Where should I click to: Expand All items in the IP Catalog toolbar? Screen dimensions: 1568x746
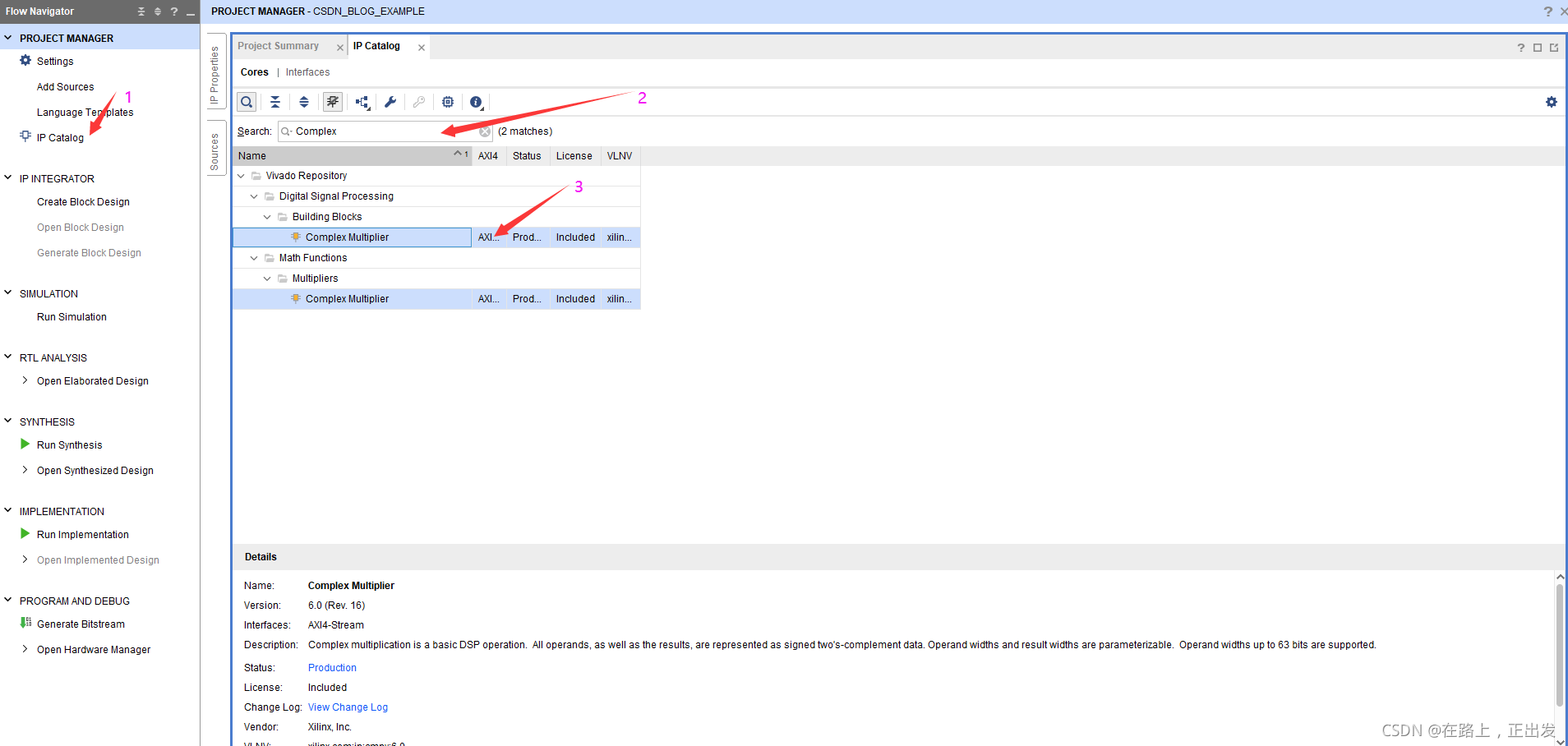[304, 101]
